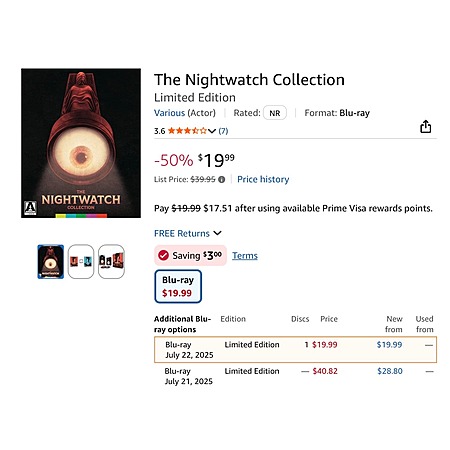This screenshot has width=450, height=450.
Task: Open the Price history link
Action: coord(263,179)
